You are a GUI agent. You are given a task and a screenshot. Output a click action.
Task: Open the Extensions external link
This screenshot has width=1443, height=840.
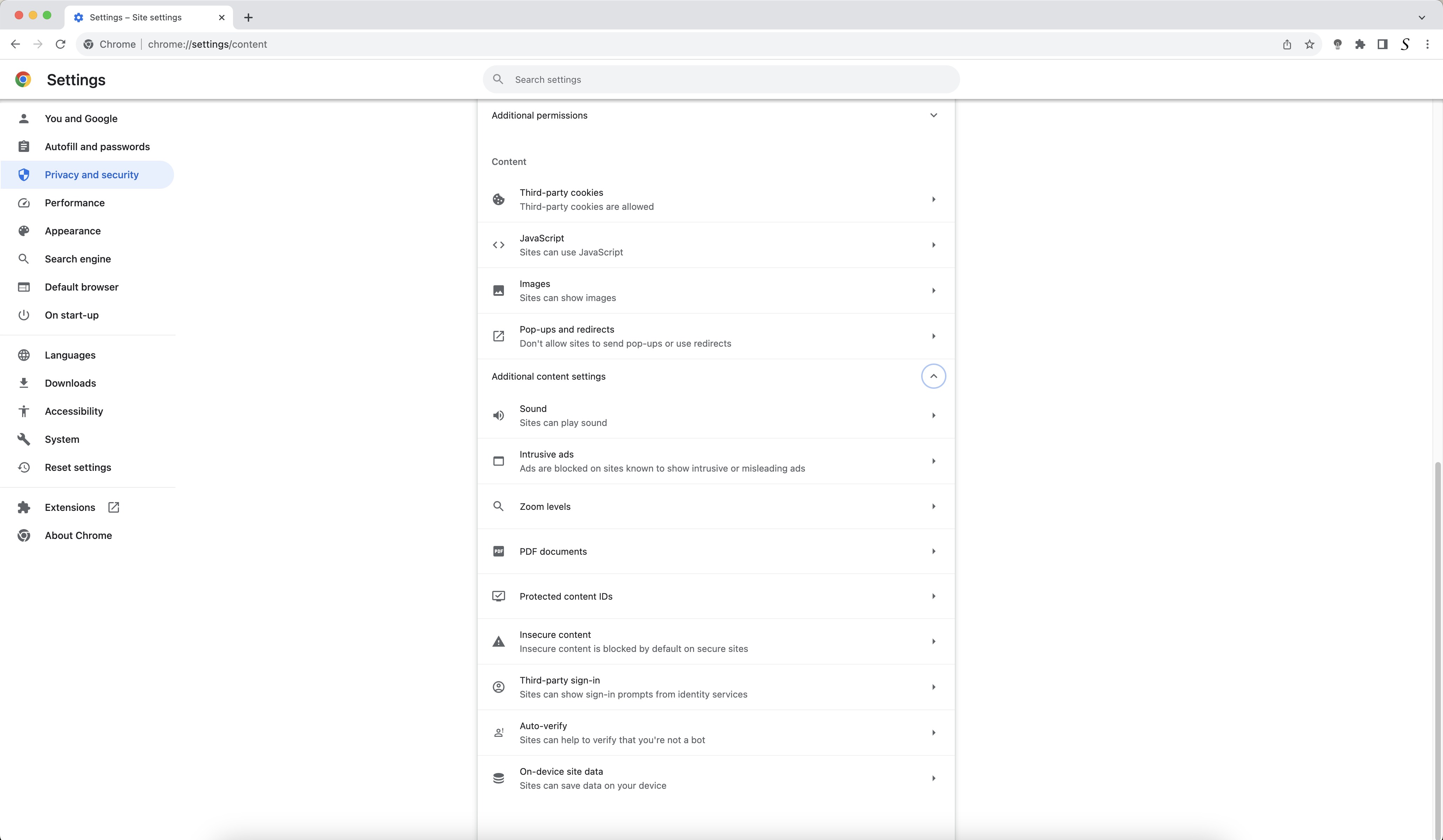click(114, 507)
